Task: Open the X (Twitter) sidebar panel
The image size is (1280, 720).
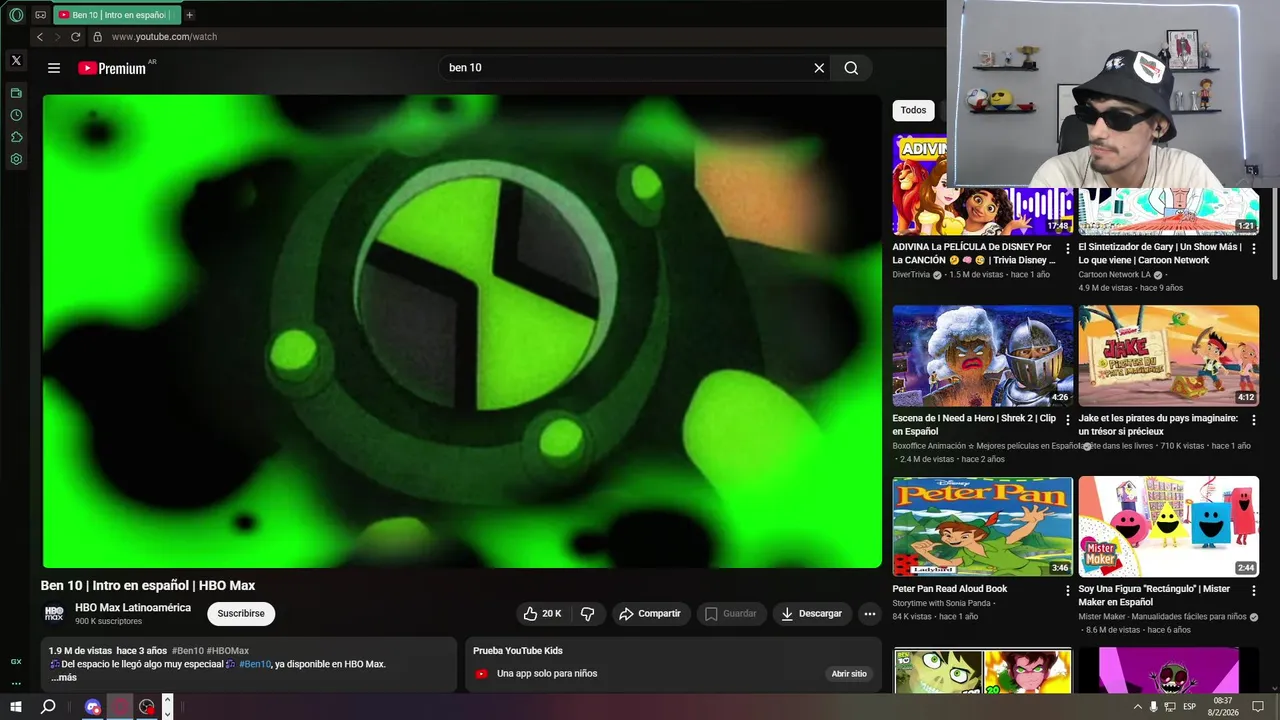Action: pyautogui.click(x=16, y=61)
